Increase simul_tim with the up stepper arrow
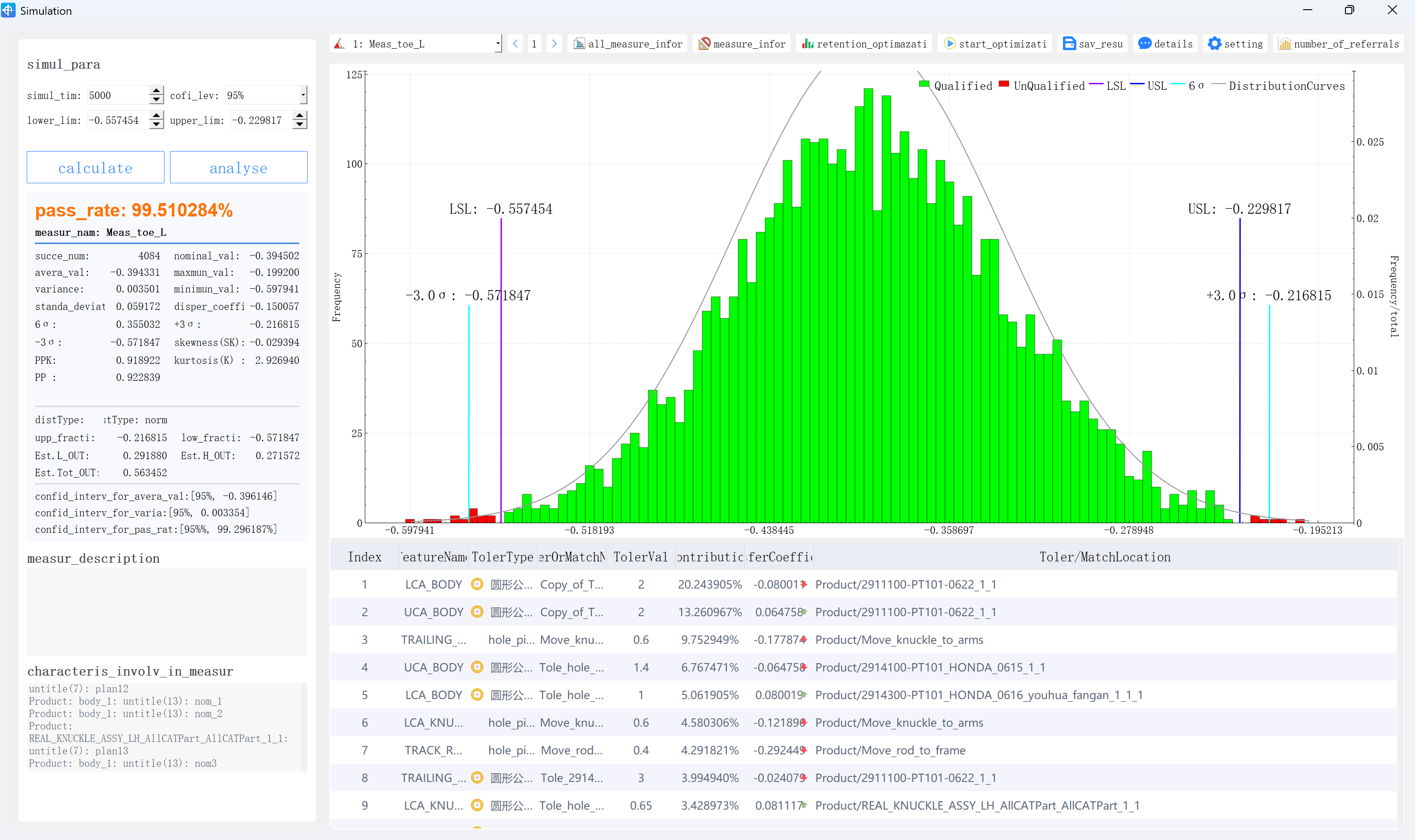Image resolution: width=1415 pixels, height=840 pixels. pos(156,91)
